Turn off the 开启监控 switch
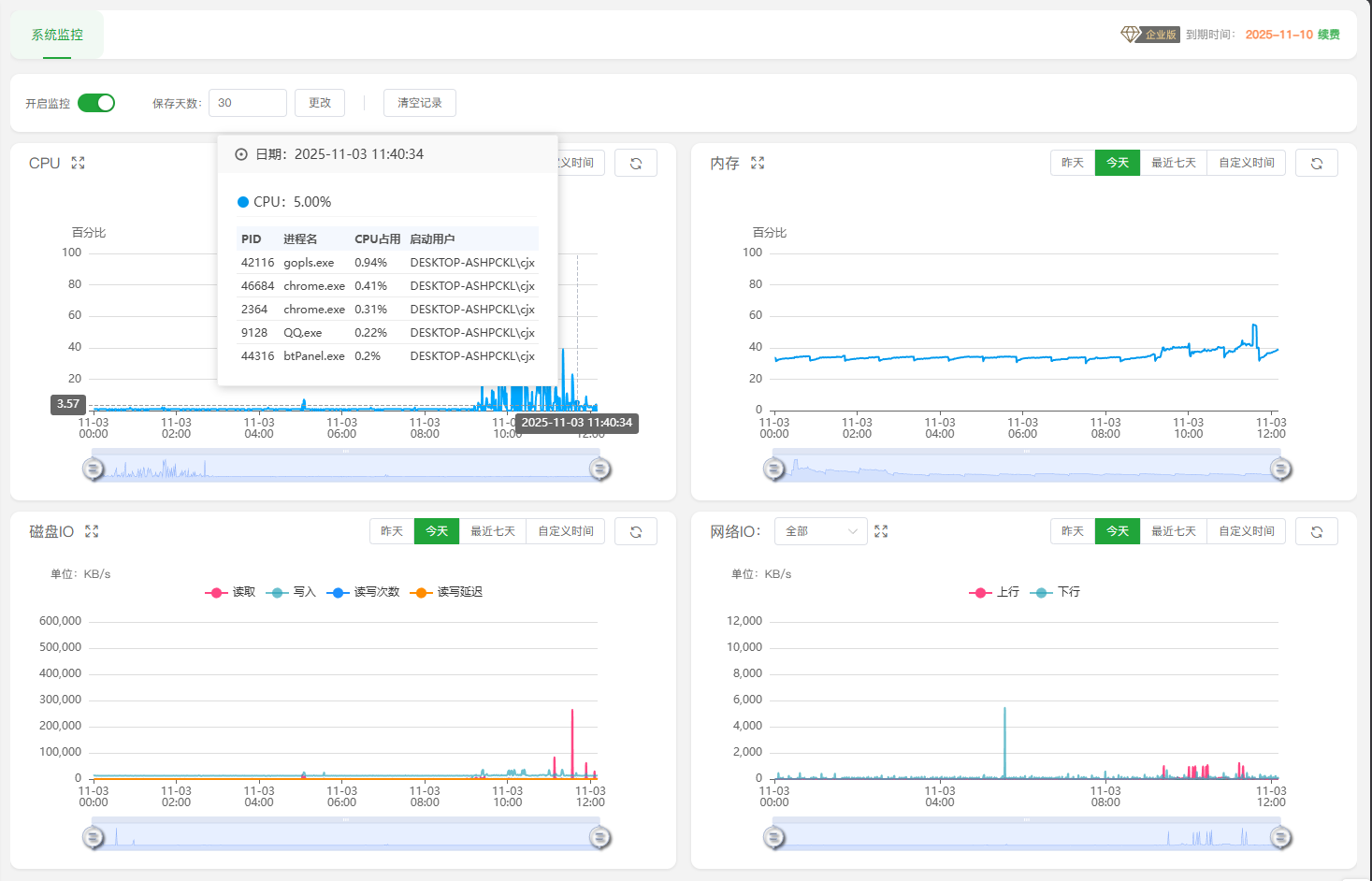1372x881 pixels. (96, 103)
